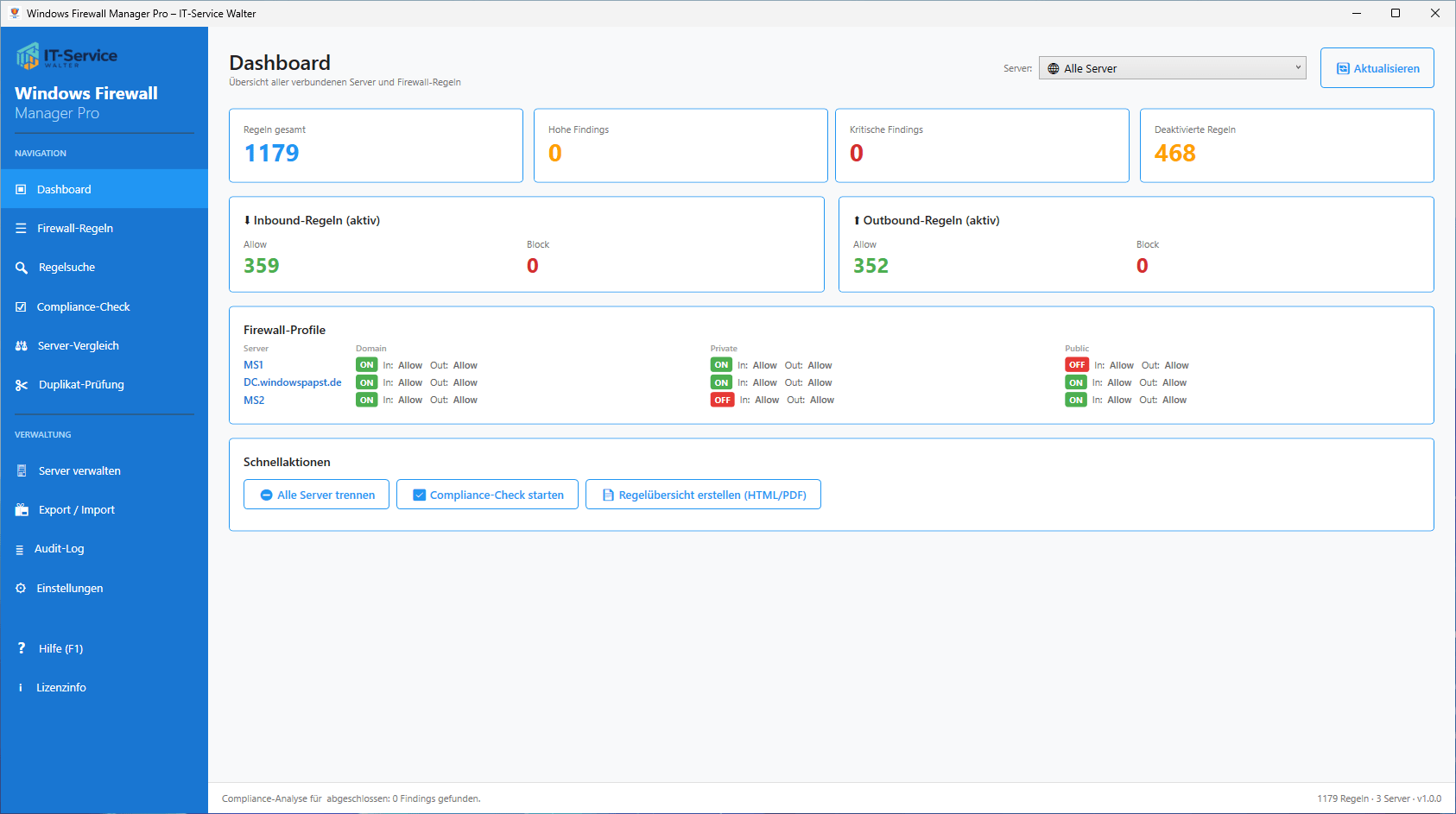
Task: Open Server verwalten section
Action: click(79, 471)
